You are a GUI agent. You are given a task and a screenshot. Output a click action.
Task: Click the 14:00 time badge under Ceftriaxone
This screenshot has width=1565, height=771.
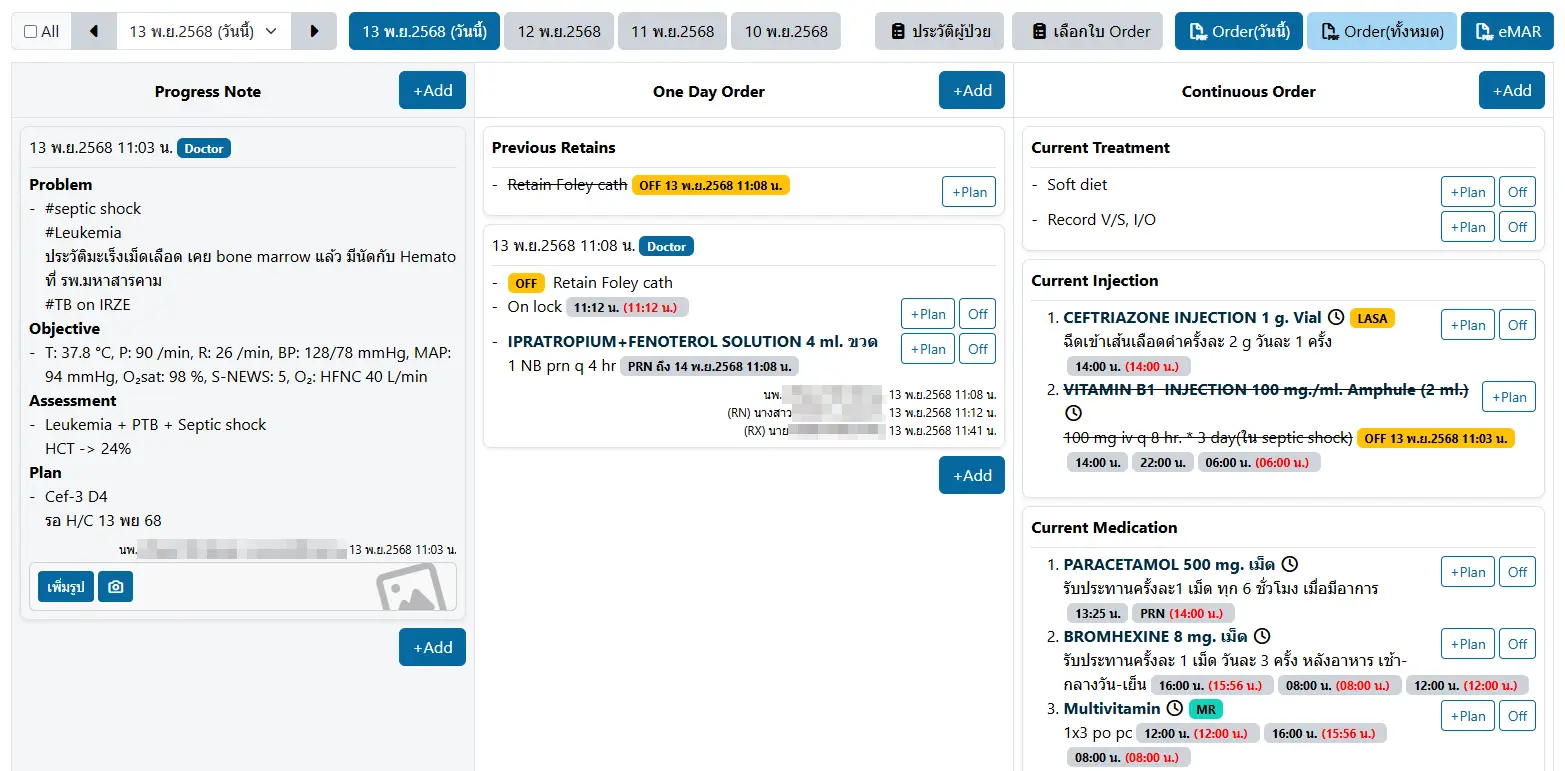(x=1128, y=366)
